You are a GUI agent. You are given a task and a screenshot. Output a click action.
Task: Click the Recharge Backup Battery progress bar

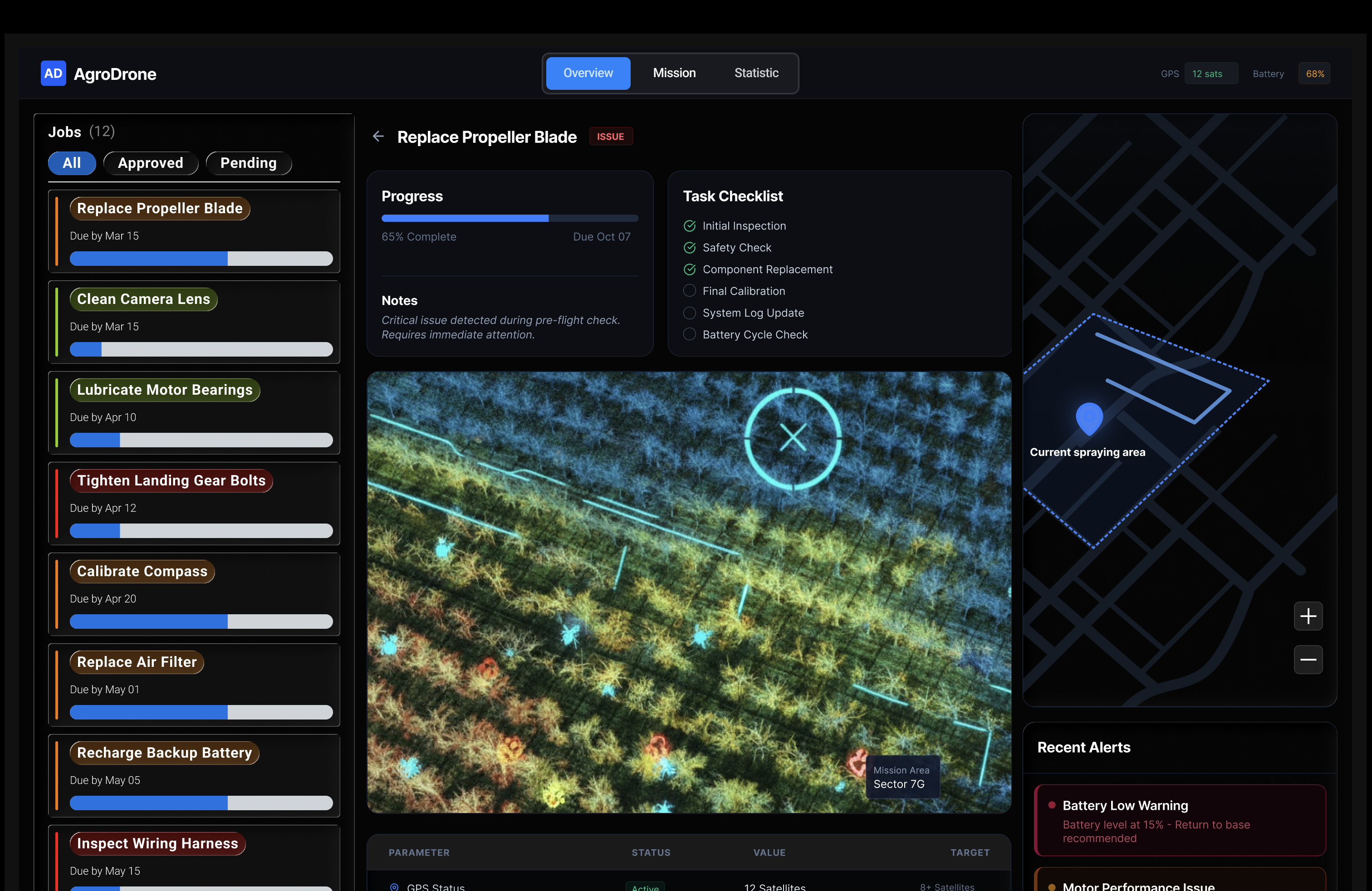(x=201, y=803)
